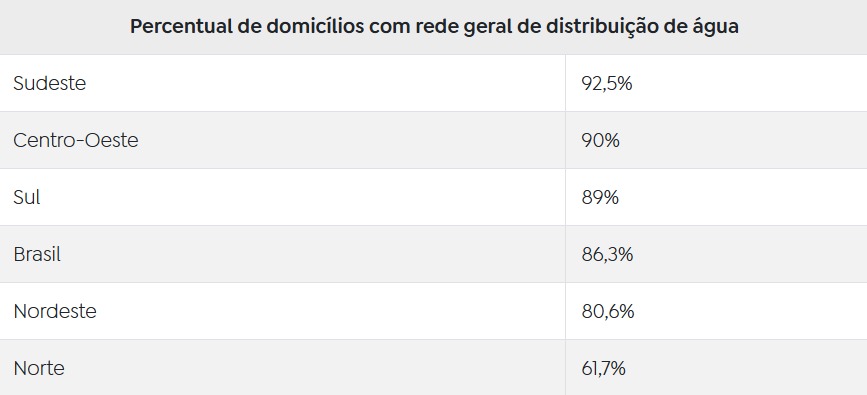Click the 61,7% value for Norte

(x=603, y=368)
